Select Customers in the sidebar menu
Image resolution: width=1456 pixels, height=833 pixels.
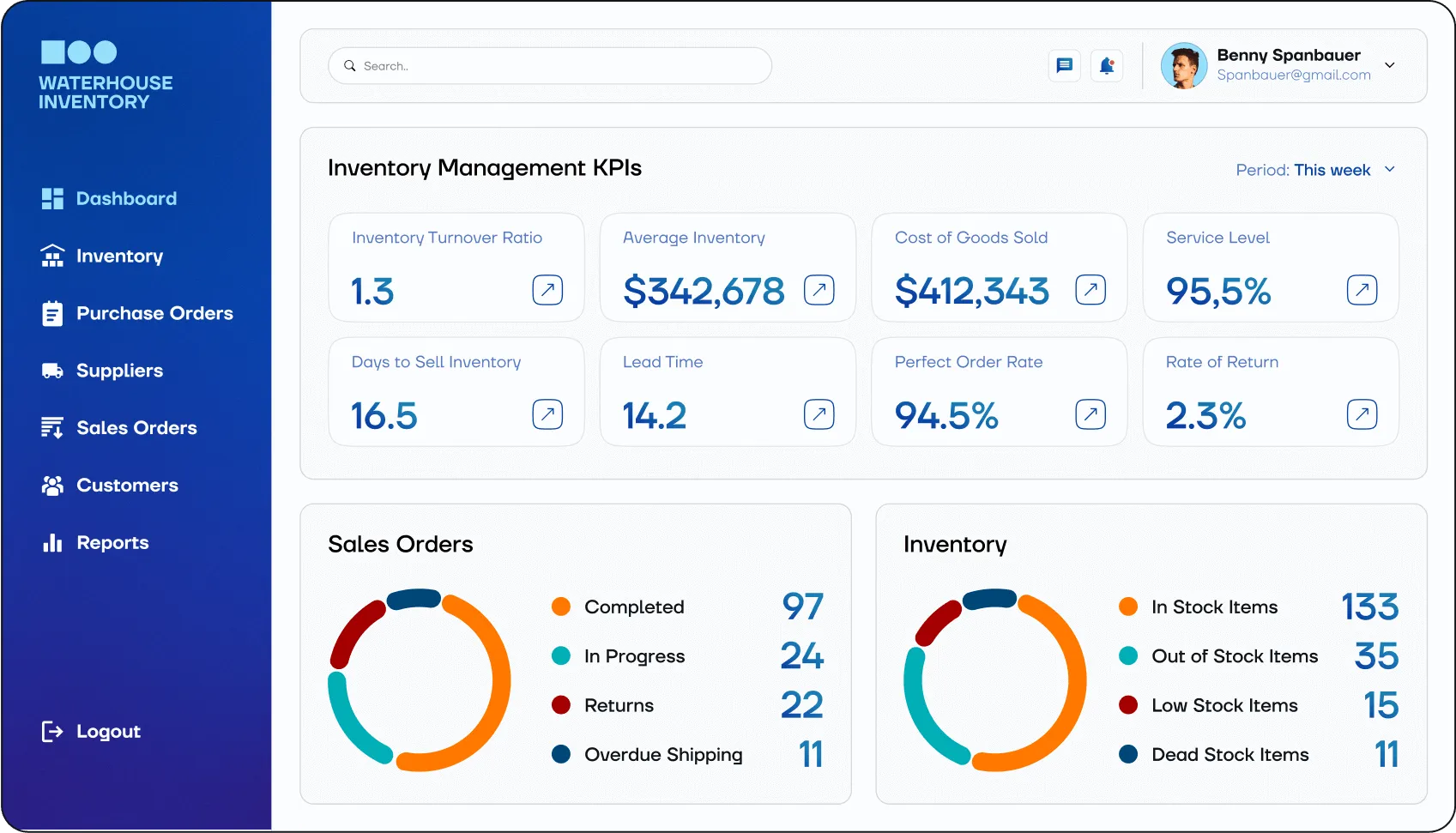pos(127,485)
